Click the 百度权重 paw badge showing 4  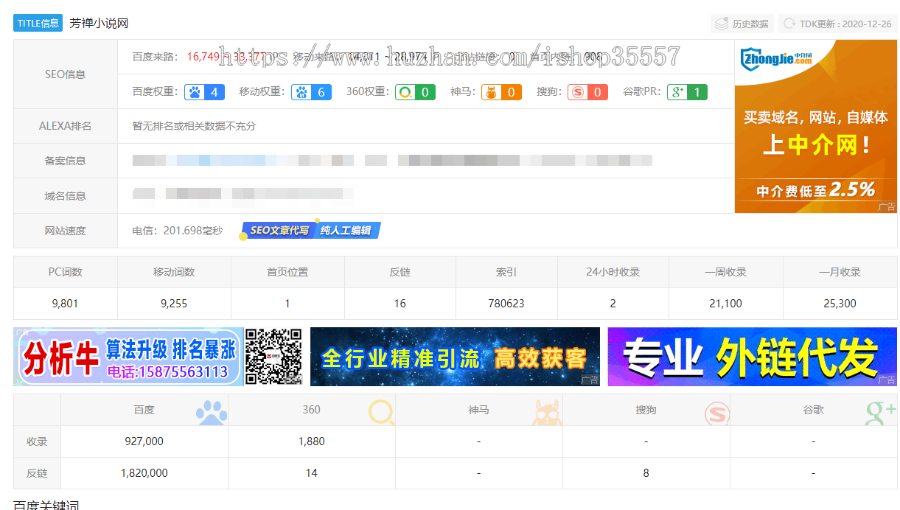pyautogui.click(x=204, y=92)
